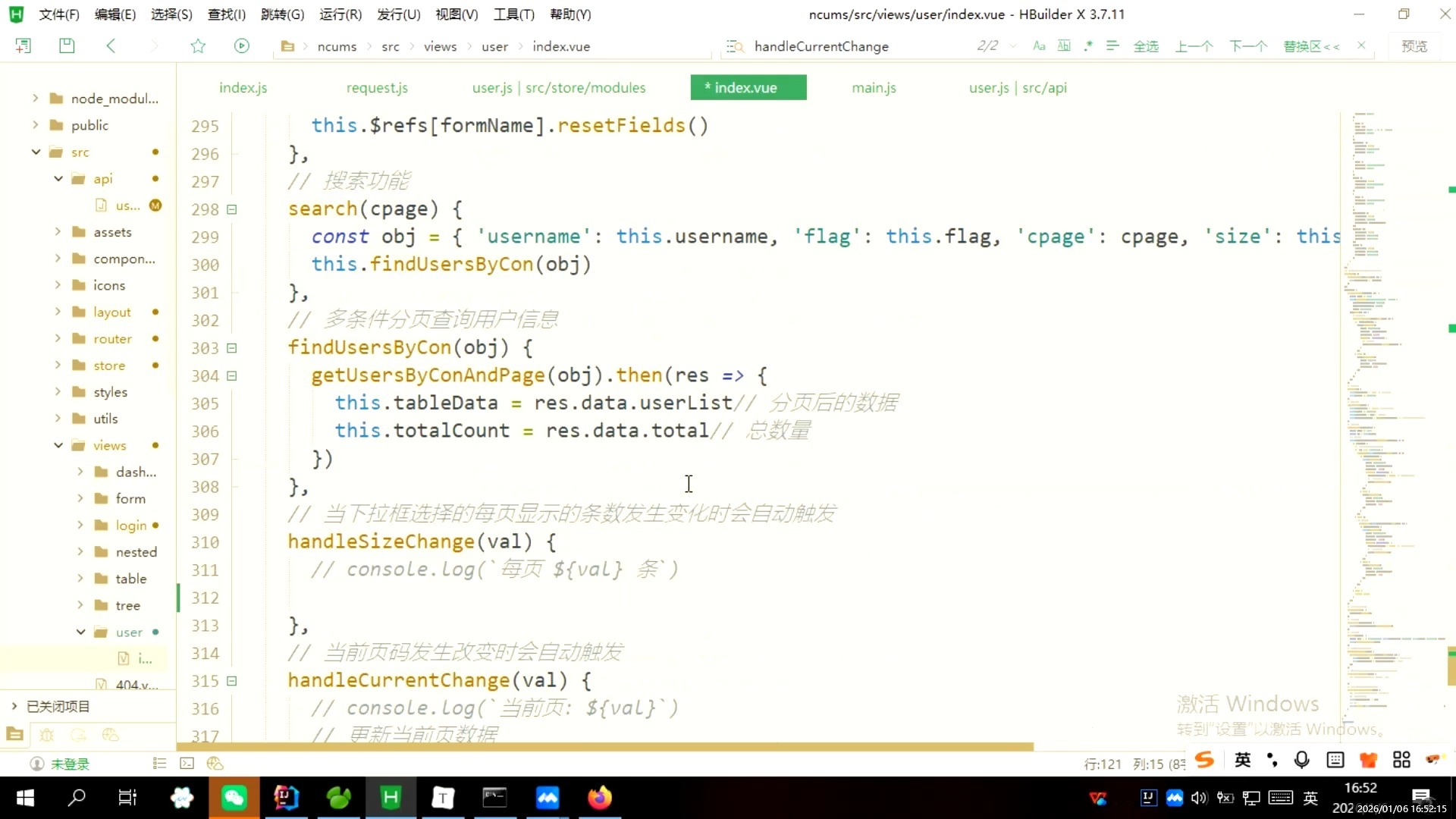This screenshot has height=819, width=1456.
Task: Click the run play icon in toolbar
Action: 241,45
